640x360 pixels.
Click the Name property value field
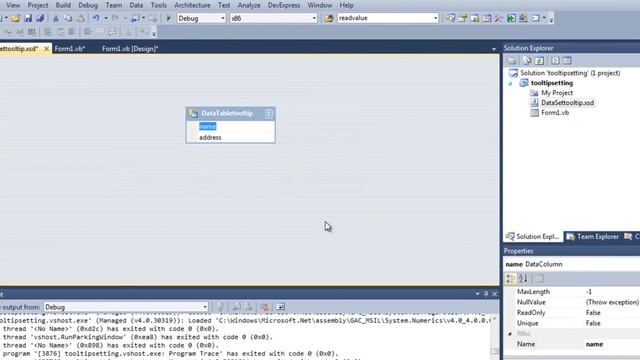pos(611,344)
